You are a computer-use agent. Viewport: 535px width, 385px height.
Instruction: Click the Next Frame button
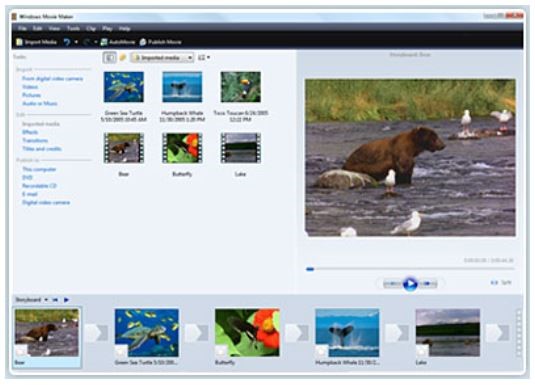(428, 284)
